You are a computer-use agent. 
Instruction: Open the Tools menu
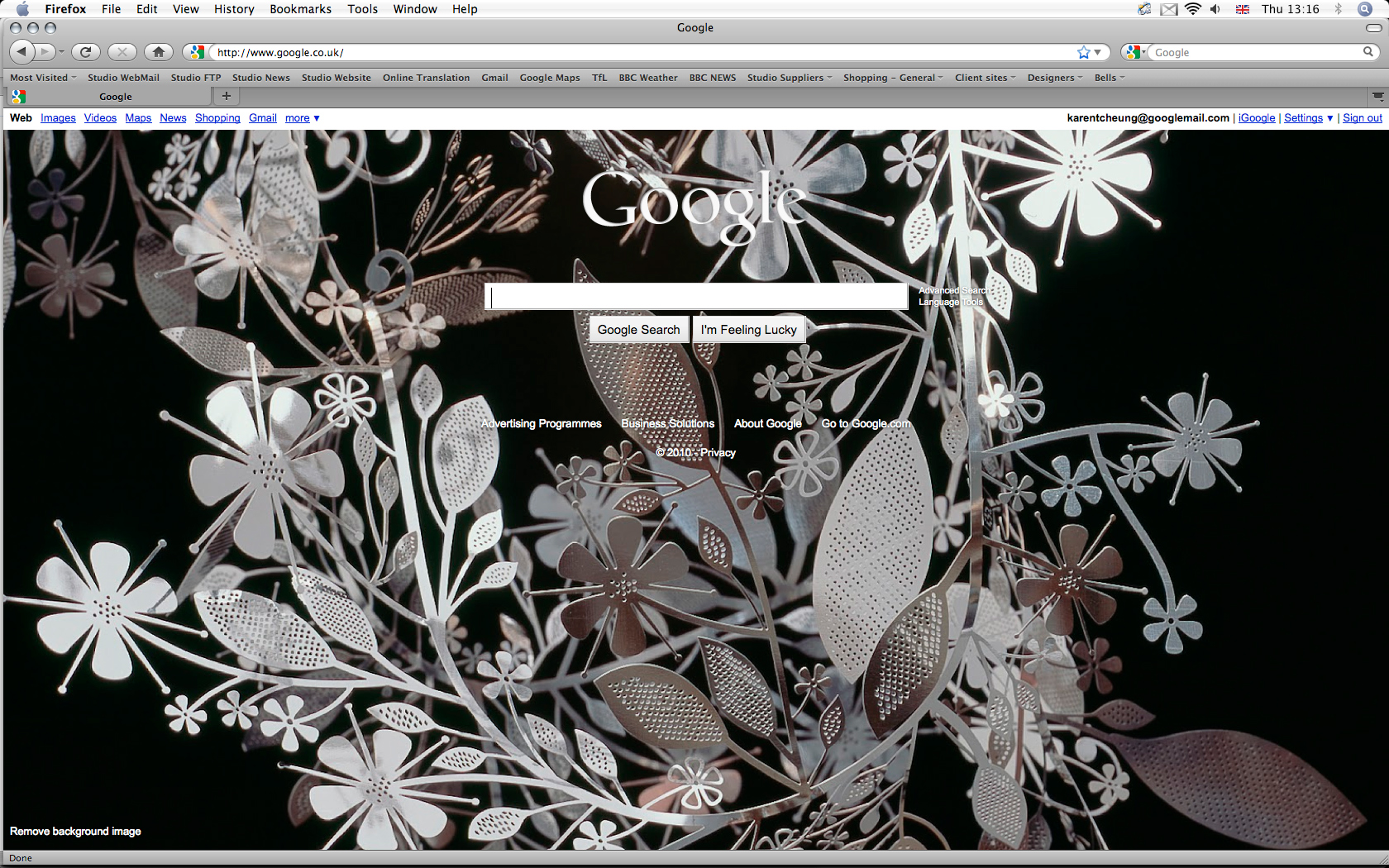point(363,9)
